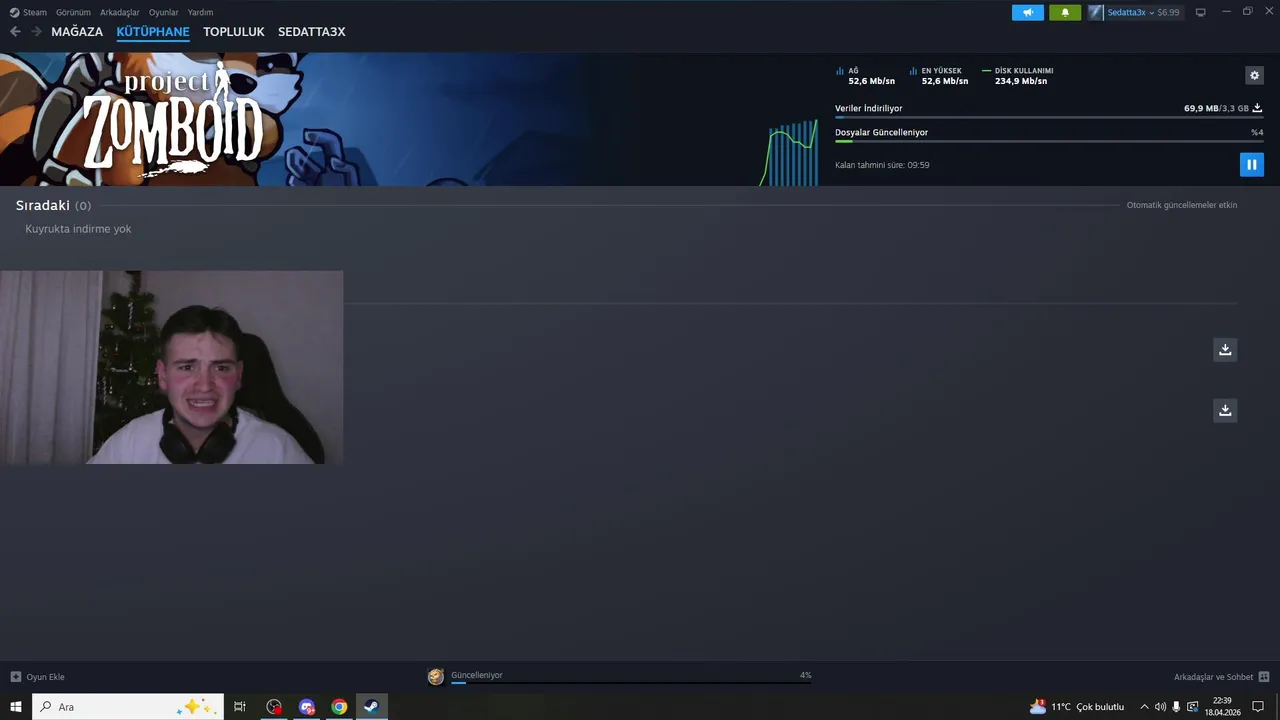Open the green notifications bell
Viewport: 1280px width, 720px height.
pyautogui.click(x=1065, y=12)
